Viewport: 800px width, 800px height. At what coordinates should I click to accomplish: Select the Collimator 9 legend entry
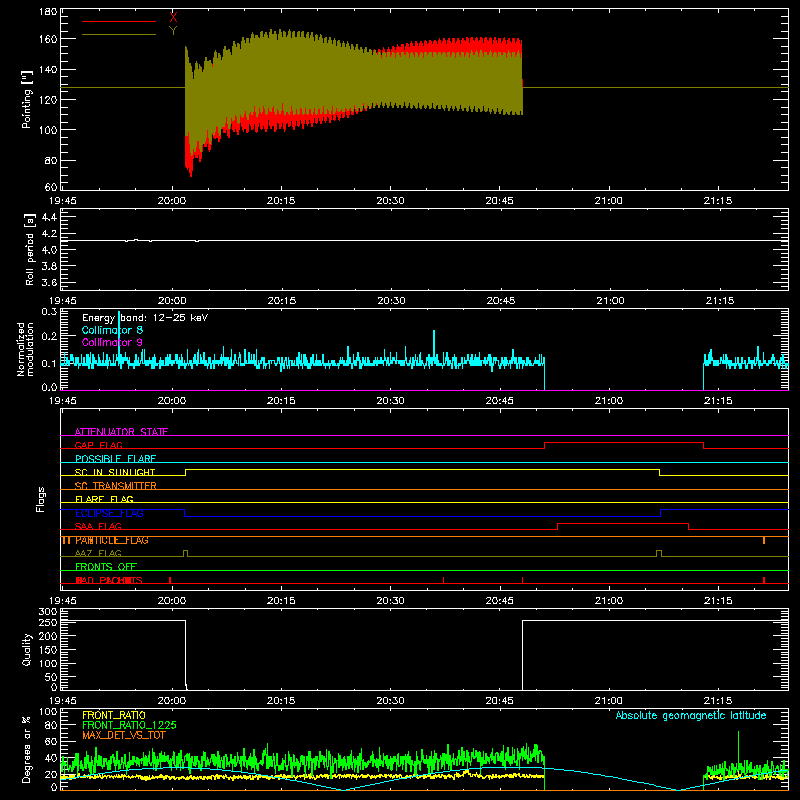click(x=112, y=342)
